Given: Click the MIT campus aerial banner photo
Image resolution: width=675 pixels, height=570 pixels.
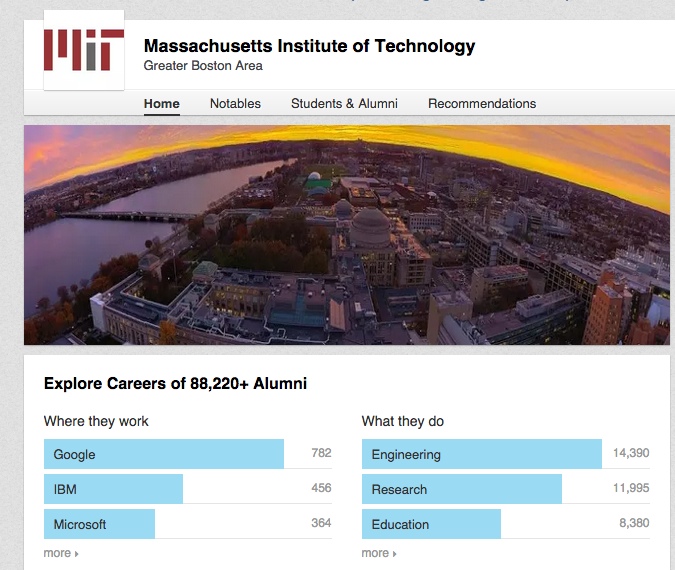Looking at the screenshot, I should point(346,235).
